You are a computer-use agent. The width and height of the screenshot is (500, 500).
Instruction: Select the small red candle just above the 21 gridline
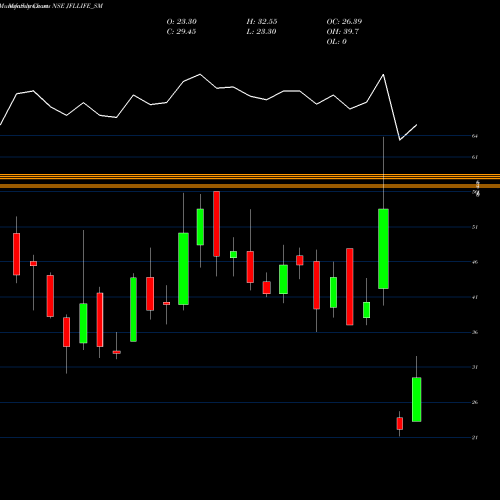tap(400, 423)
